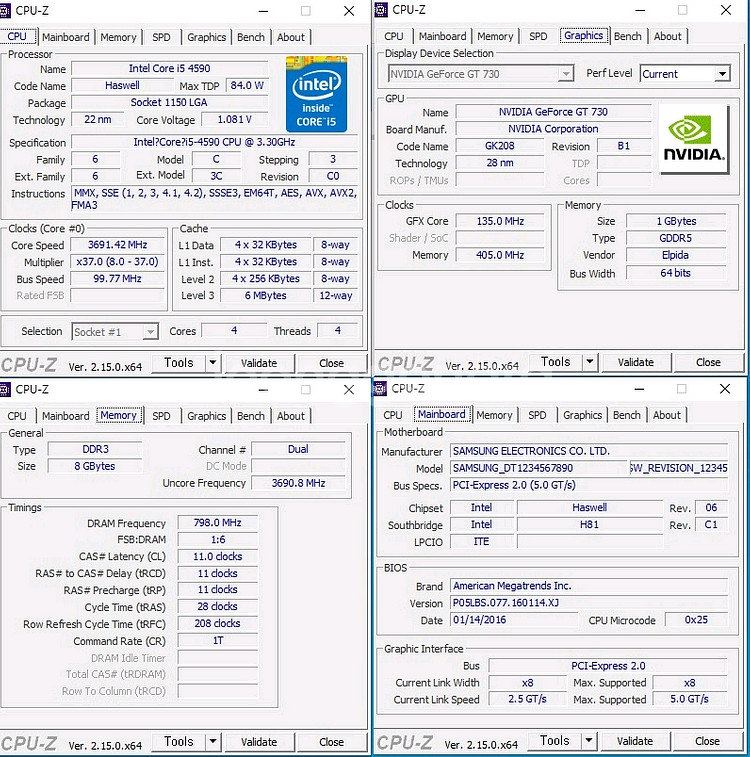The height and width of the screenshot is (757, 750).
Task: Click Southbridge model value H81
Action: [590, 524]
